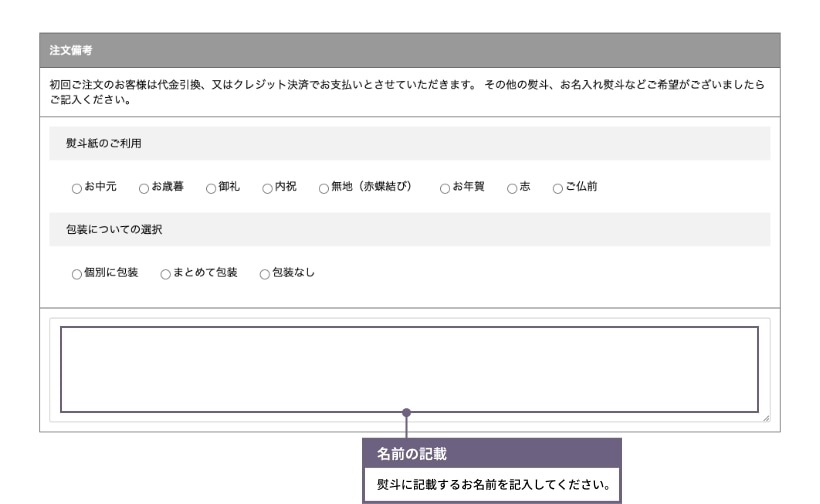Click the callout text about noshi name
The height and width of the screenshot is (504, 820).
click(491, 484)
